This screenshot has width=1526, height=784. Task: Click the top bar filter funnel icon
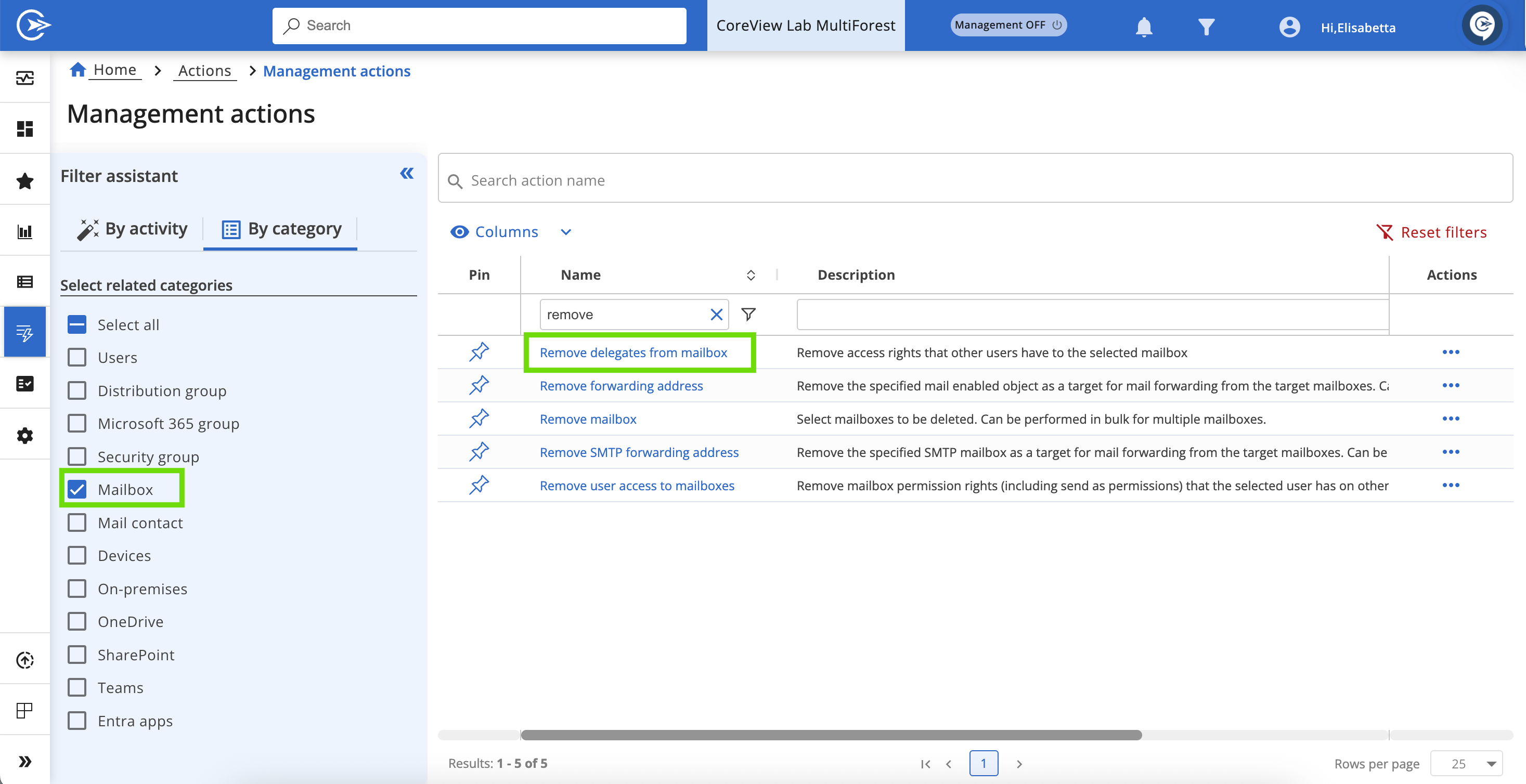tap(1206, 27)
